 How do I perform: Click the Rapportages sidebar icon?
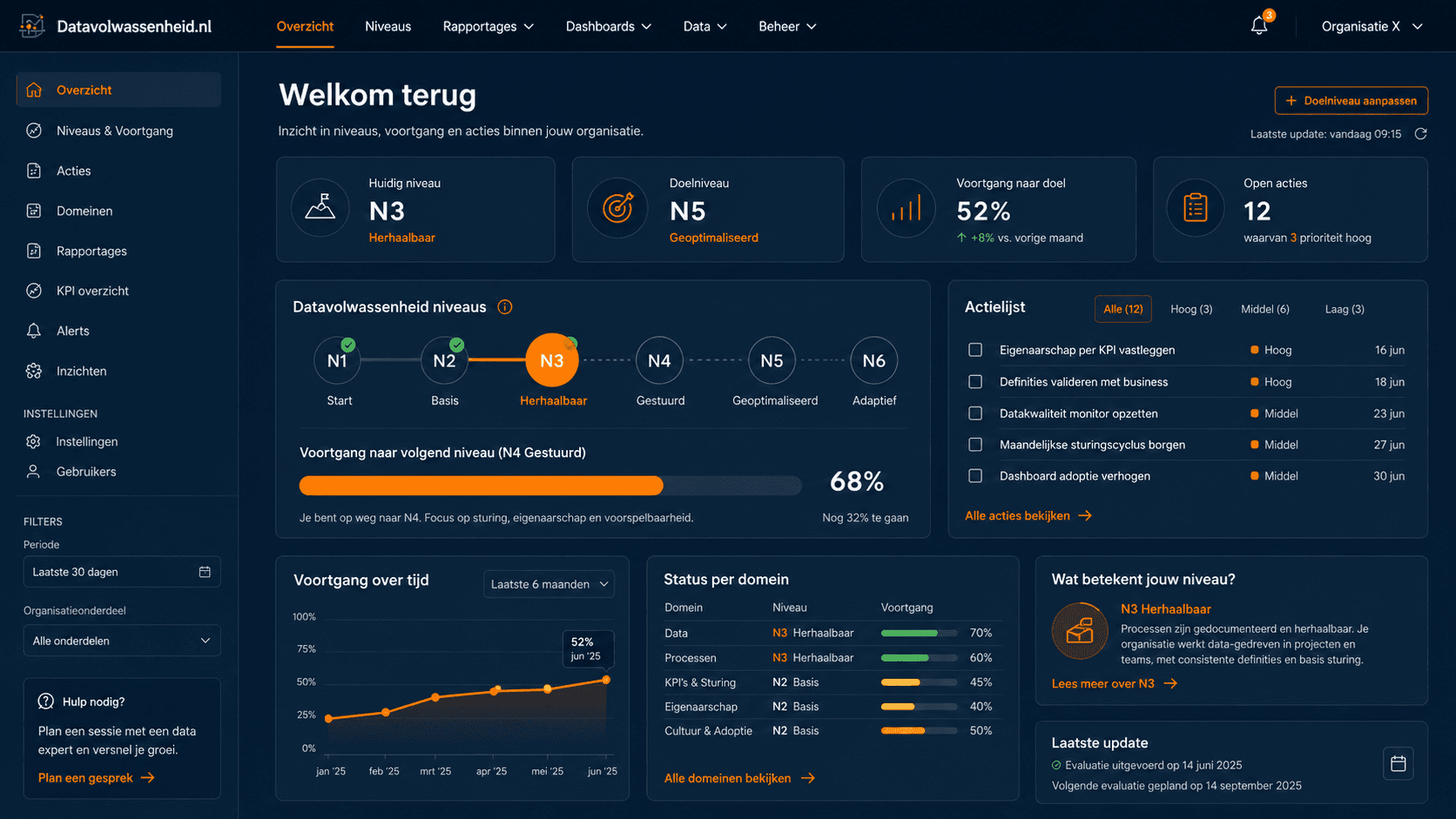point(34,251)
